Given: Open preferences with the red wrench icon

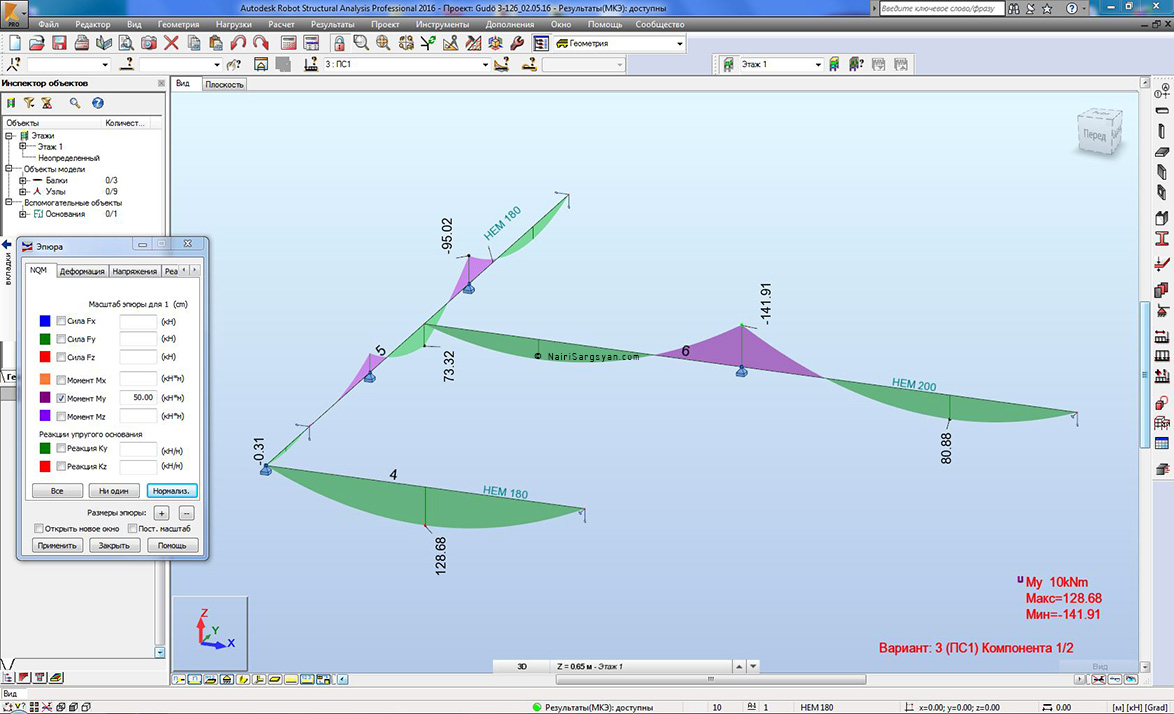Looking at the screenshot, I should pos(517,43).
